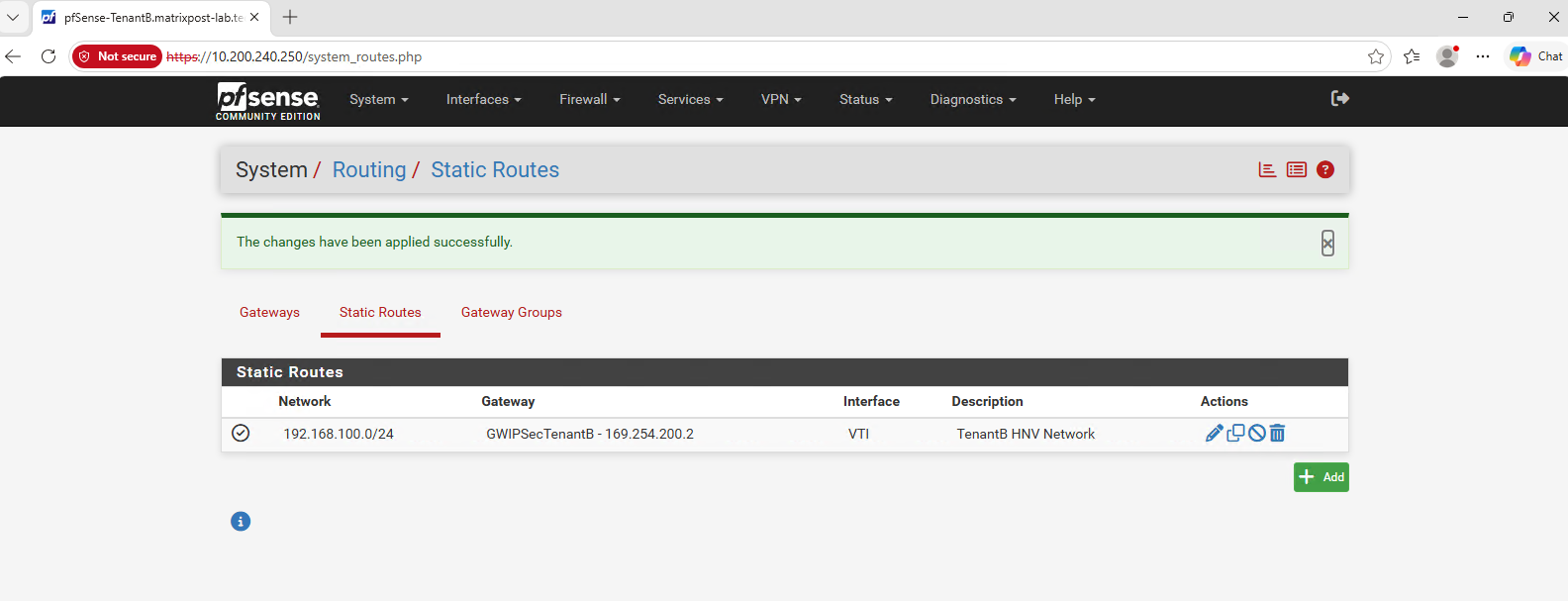Disable the static route via ban icon
The height and width of the screenshot is (601, 1568).
[x=1257, y=433]
